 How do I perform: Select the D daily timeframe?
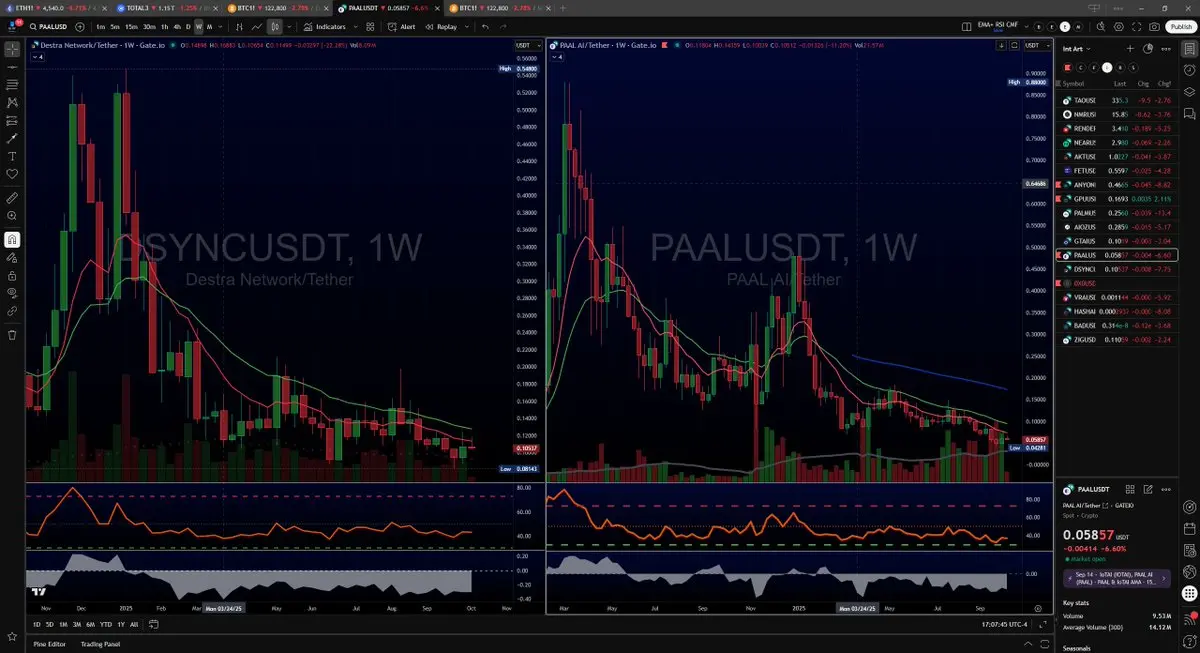(188, 26)
